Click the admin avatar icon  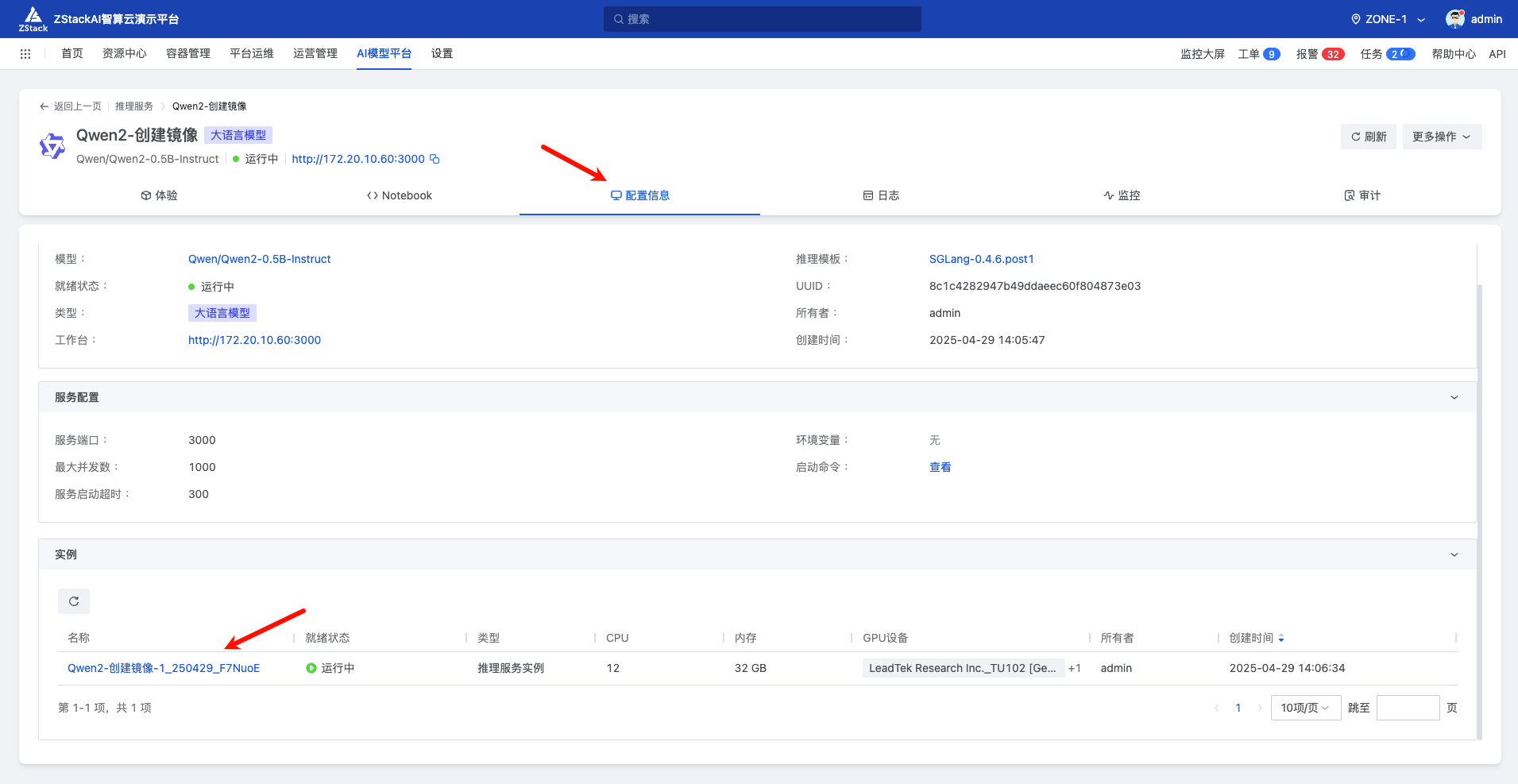point(1455,19)
